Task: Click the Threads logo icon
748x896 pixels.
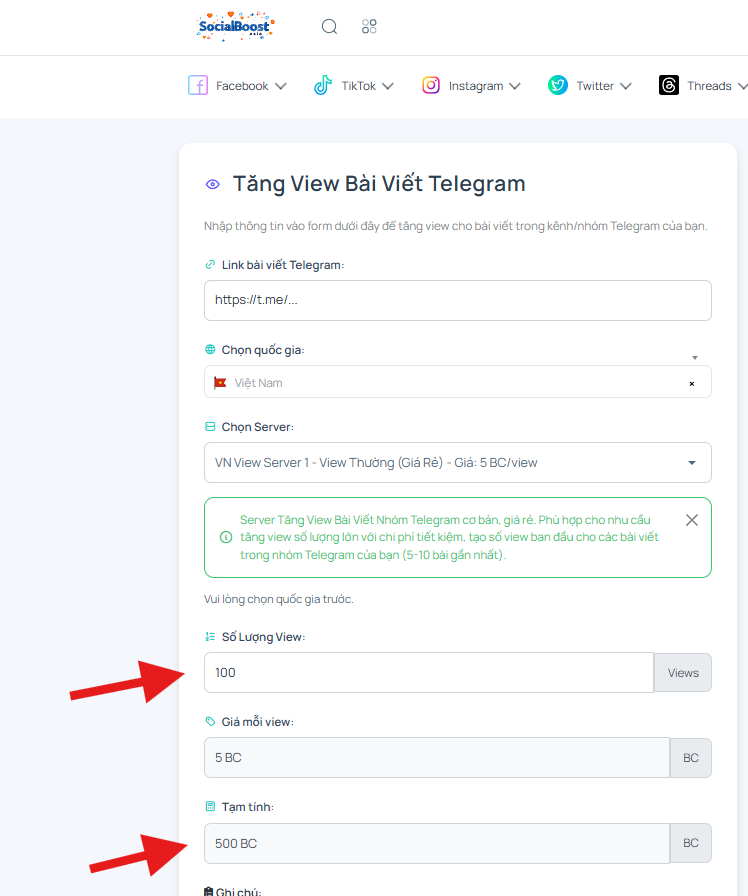Action: point(669,85)
